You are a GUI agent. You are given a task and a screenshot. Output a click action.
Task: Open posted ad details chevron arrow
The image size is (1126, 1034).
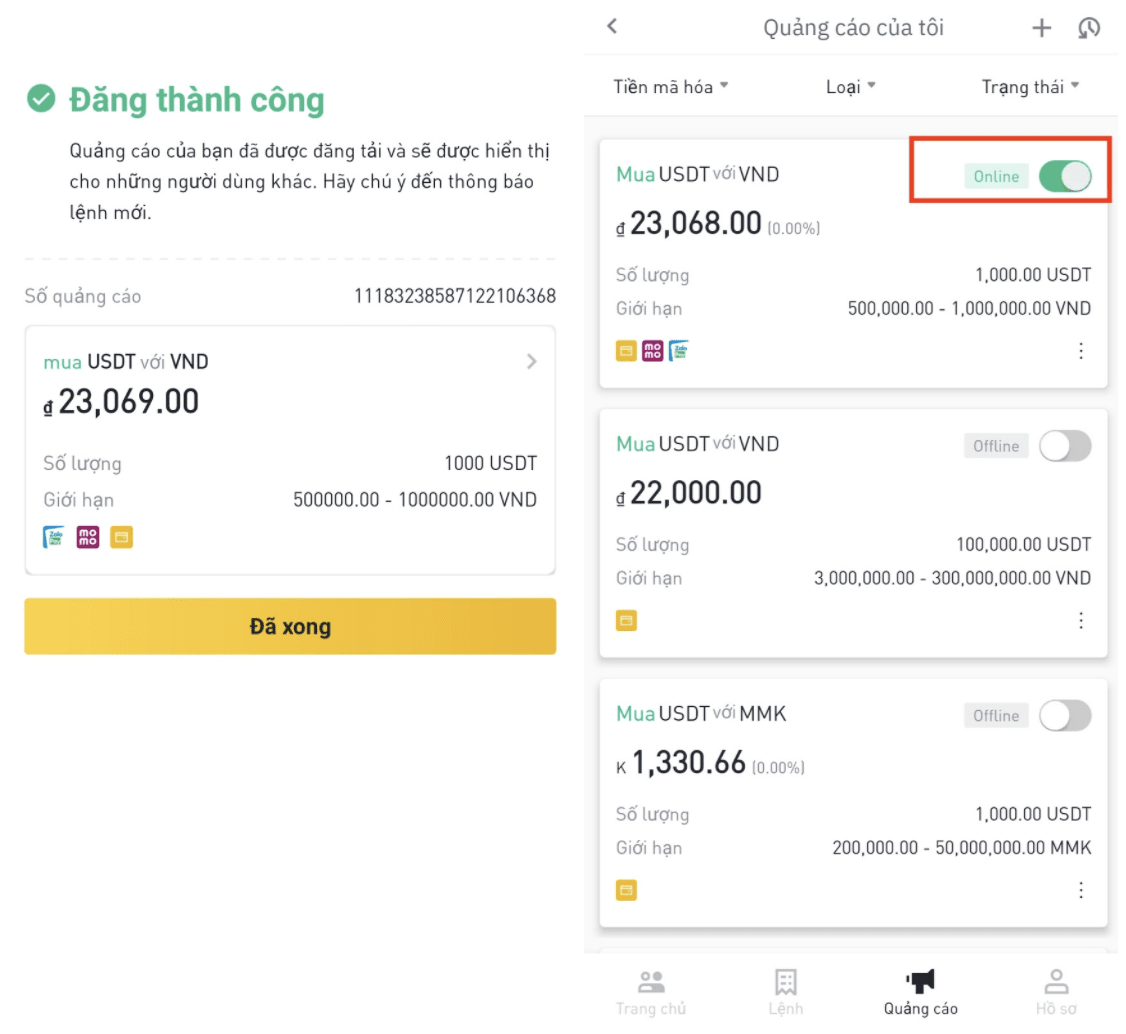click(x=532, y=362)
